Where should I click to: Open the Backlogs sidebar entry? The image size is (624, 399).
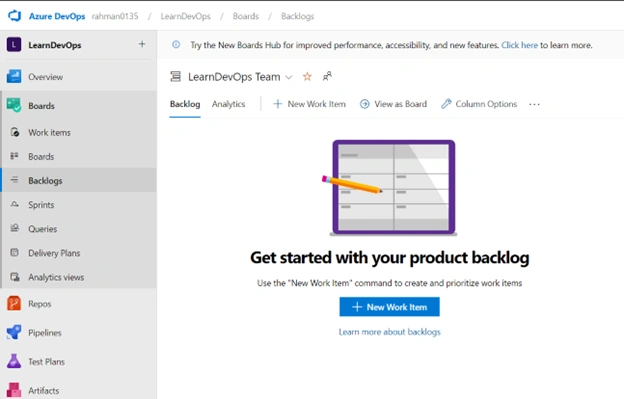click(45, 181)
